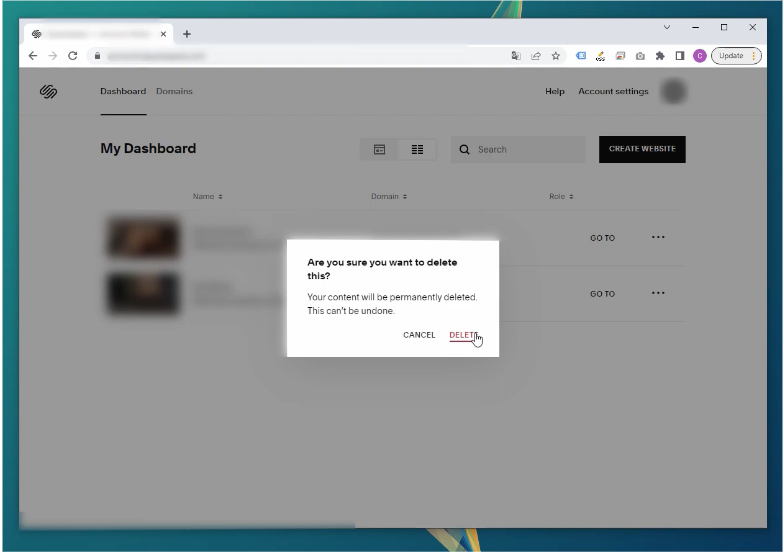Click the blurred user avatar
Image resolution: width=784 pixels, height=555 pixels.
[x=673, y=92]
